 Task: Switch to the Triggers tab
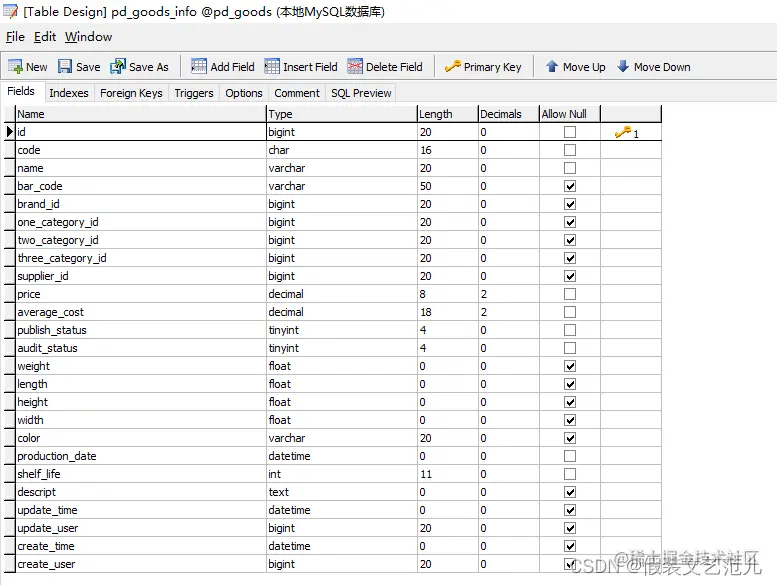194,93
